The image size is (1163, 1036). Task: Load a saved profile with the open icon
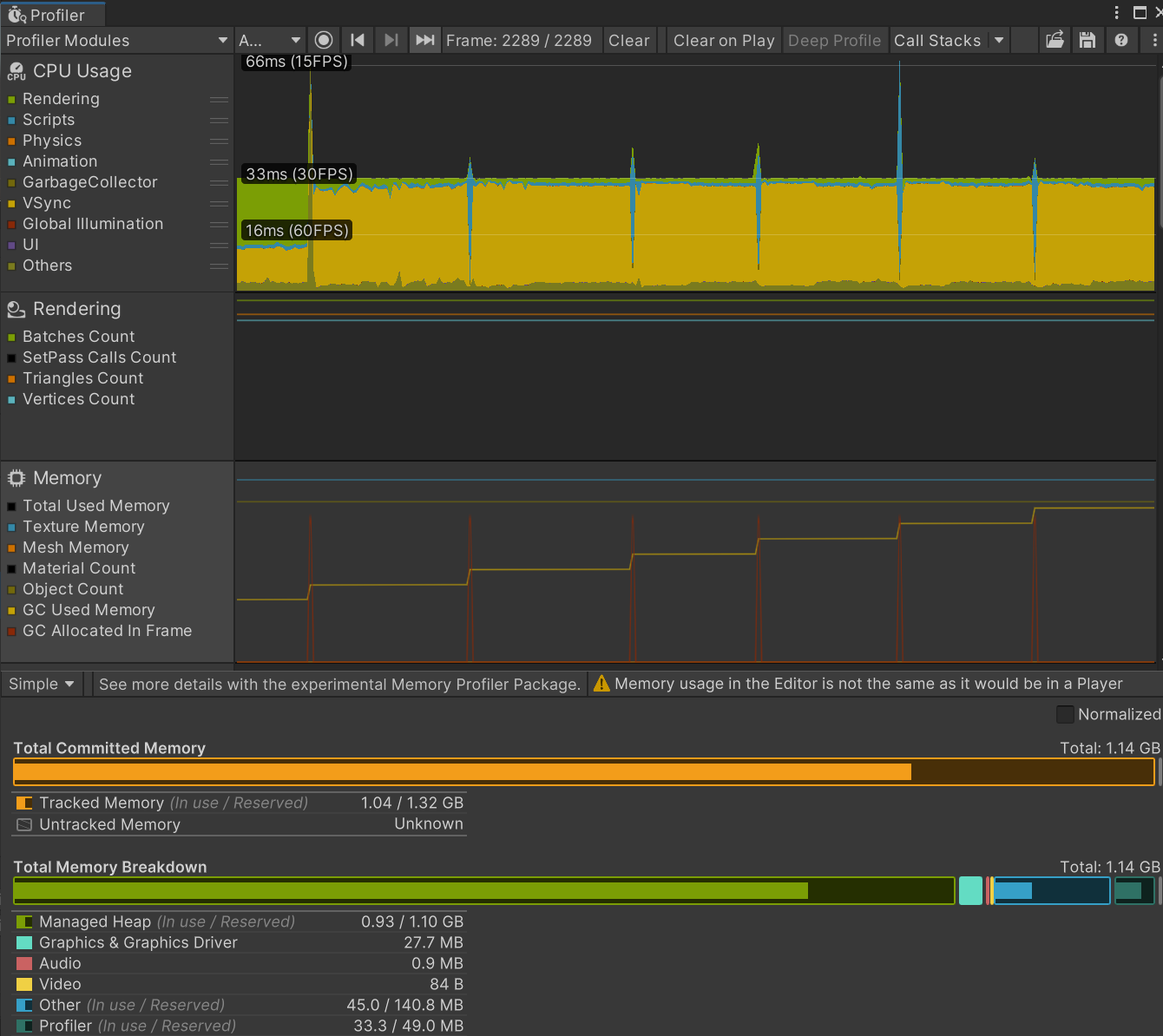(1055, 40)
